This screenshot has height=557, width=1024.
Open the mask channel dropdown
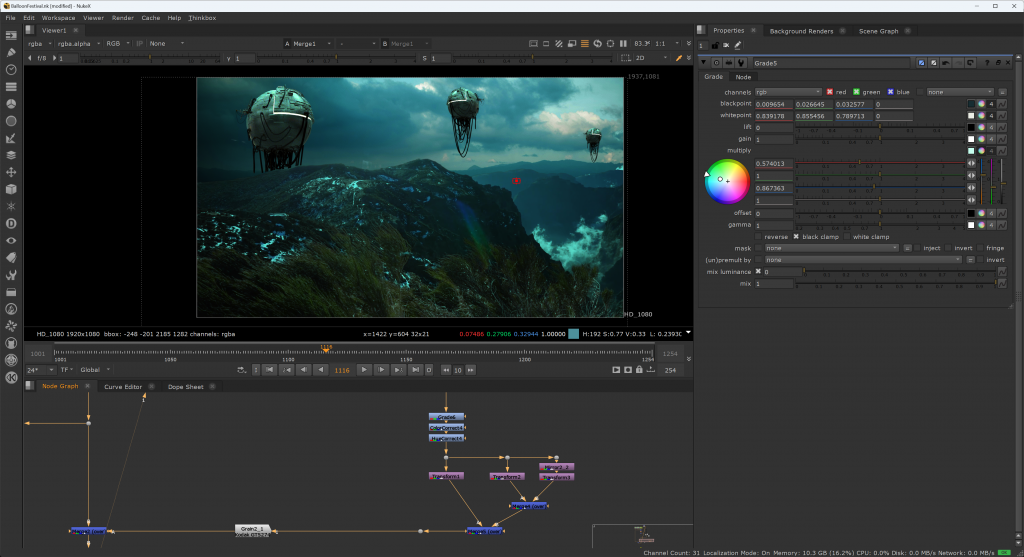[x=832, y=248]
